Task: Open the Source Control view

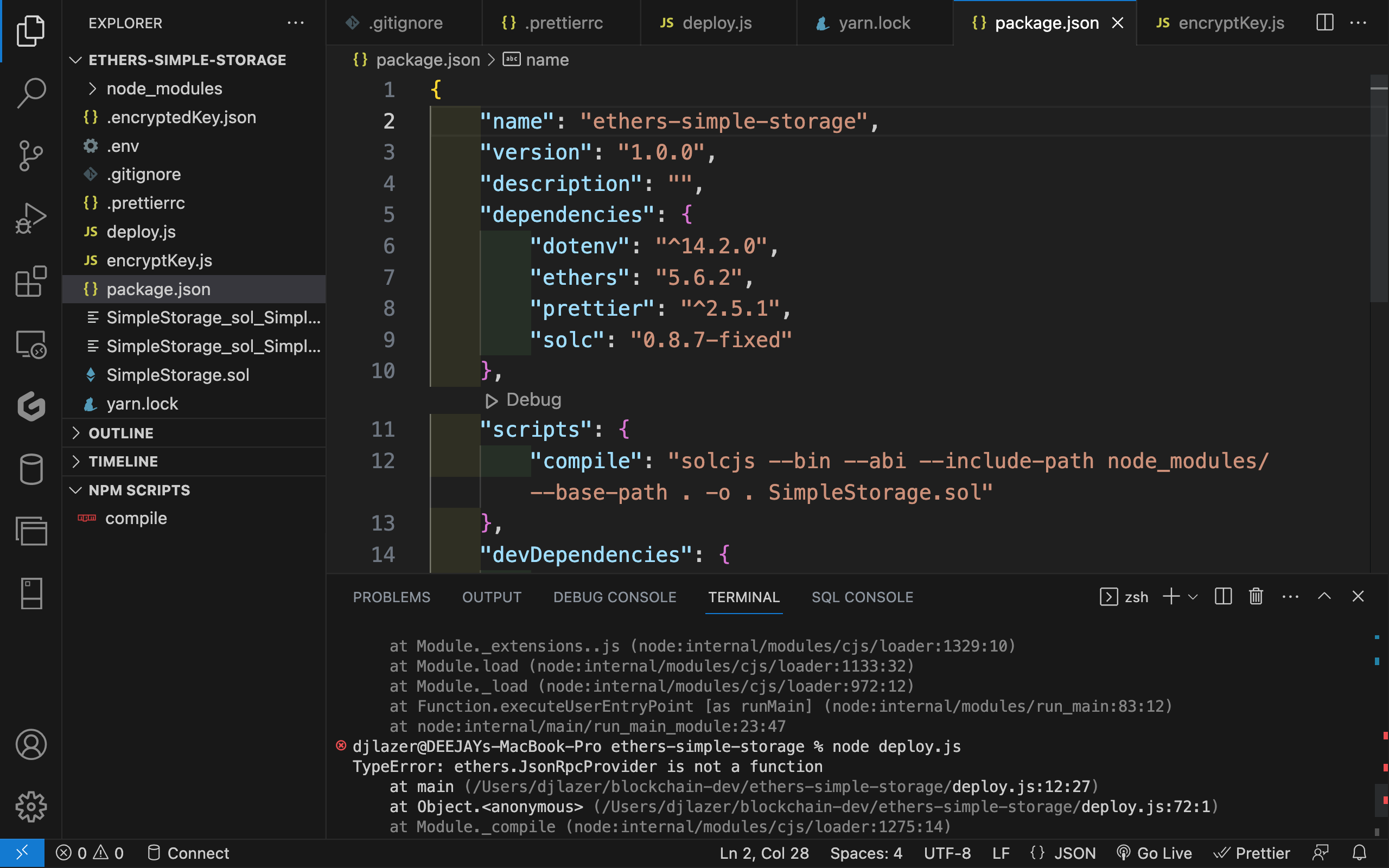Action: pos(31,155)
